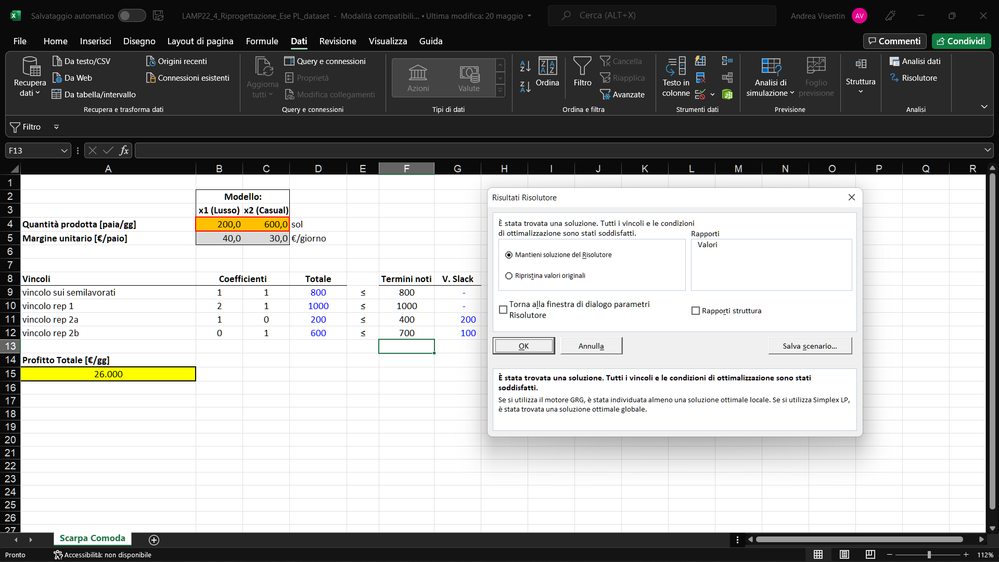
Task: Open Query e connessioni pane
Action: click(324, 61)
